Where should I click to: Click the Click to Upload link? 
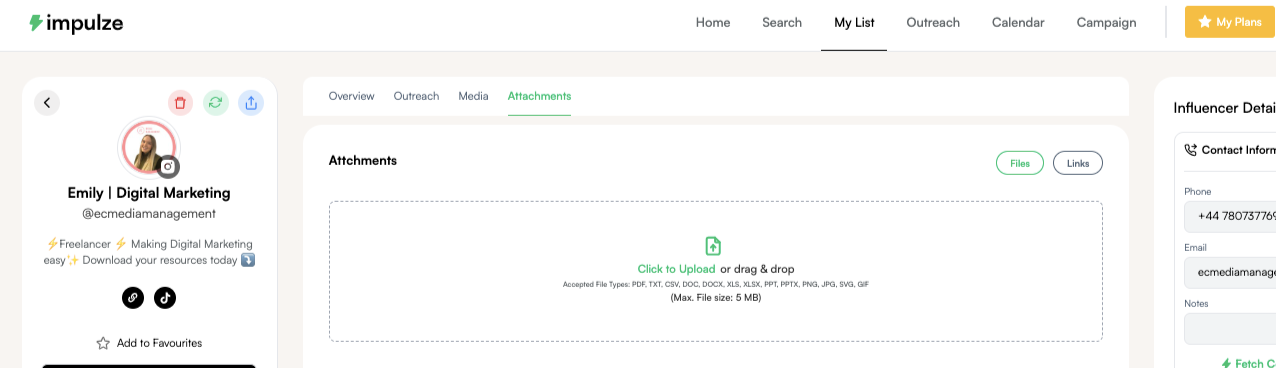[676, 269]
